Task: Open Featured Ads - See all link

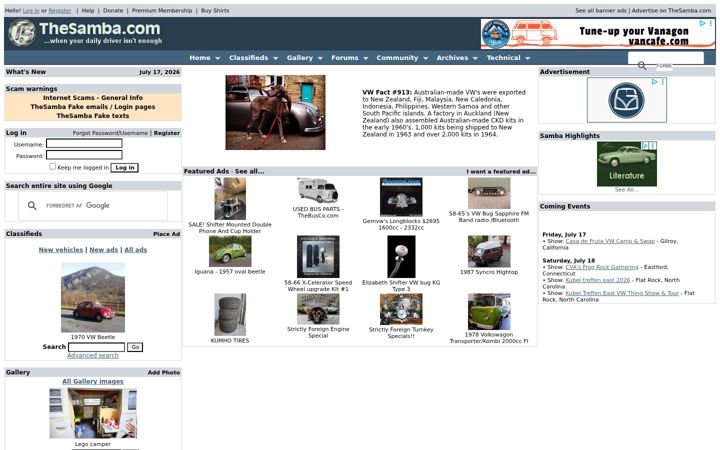Action: (224, 171)
